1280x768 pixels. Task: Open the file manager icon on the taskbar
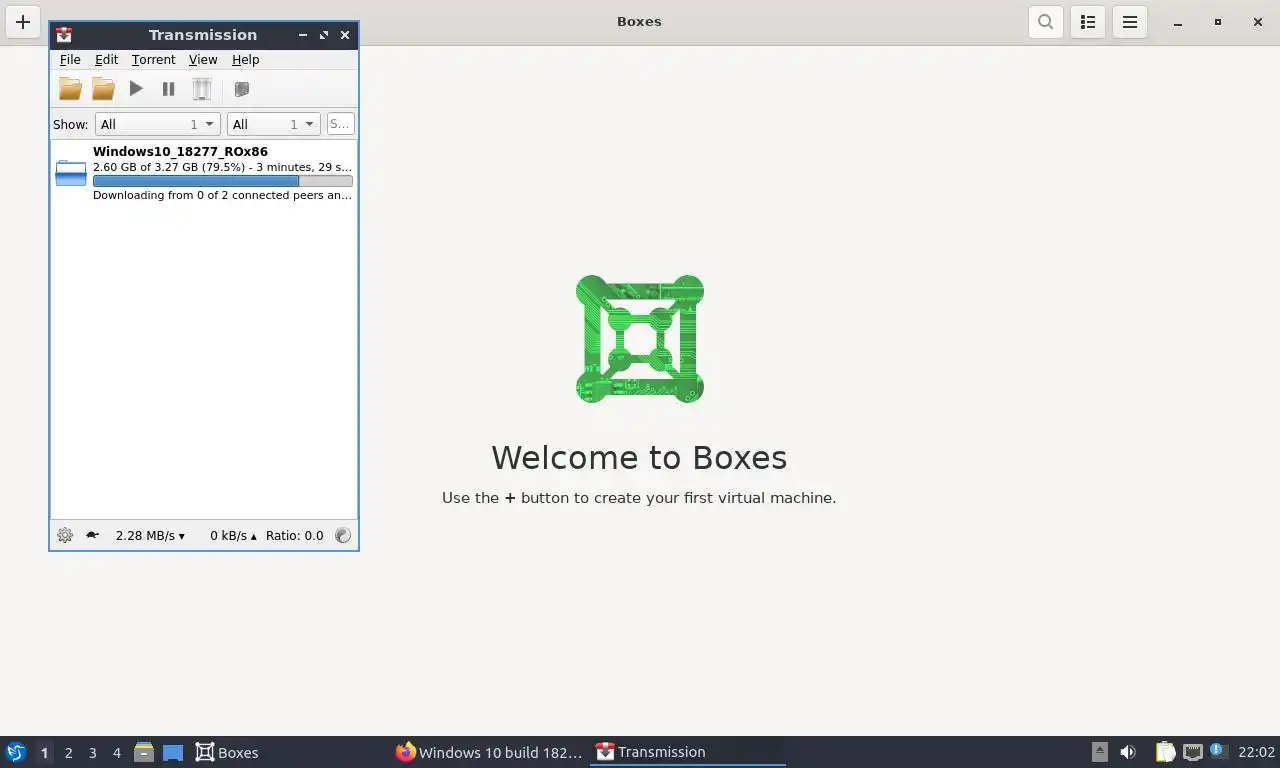click(x=144, y=752)
